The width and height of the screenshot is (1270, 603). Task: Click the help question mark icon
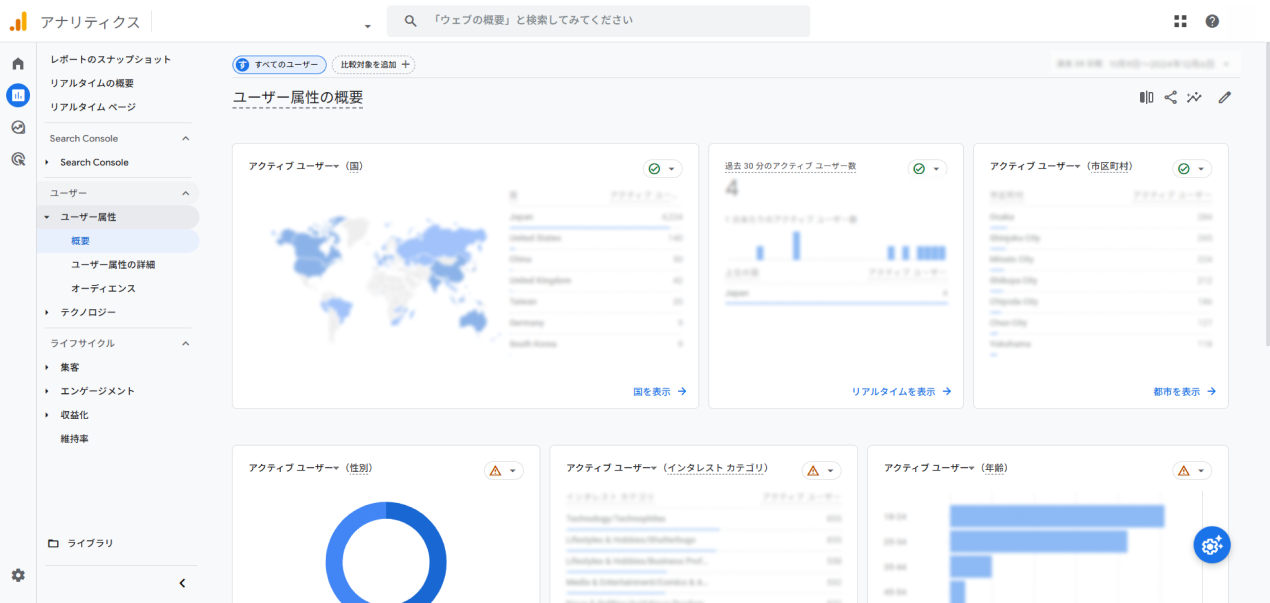pyautogui.click(x=1212, y=21)
